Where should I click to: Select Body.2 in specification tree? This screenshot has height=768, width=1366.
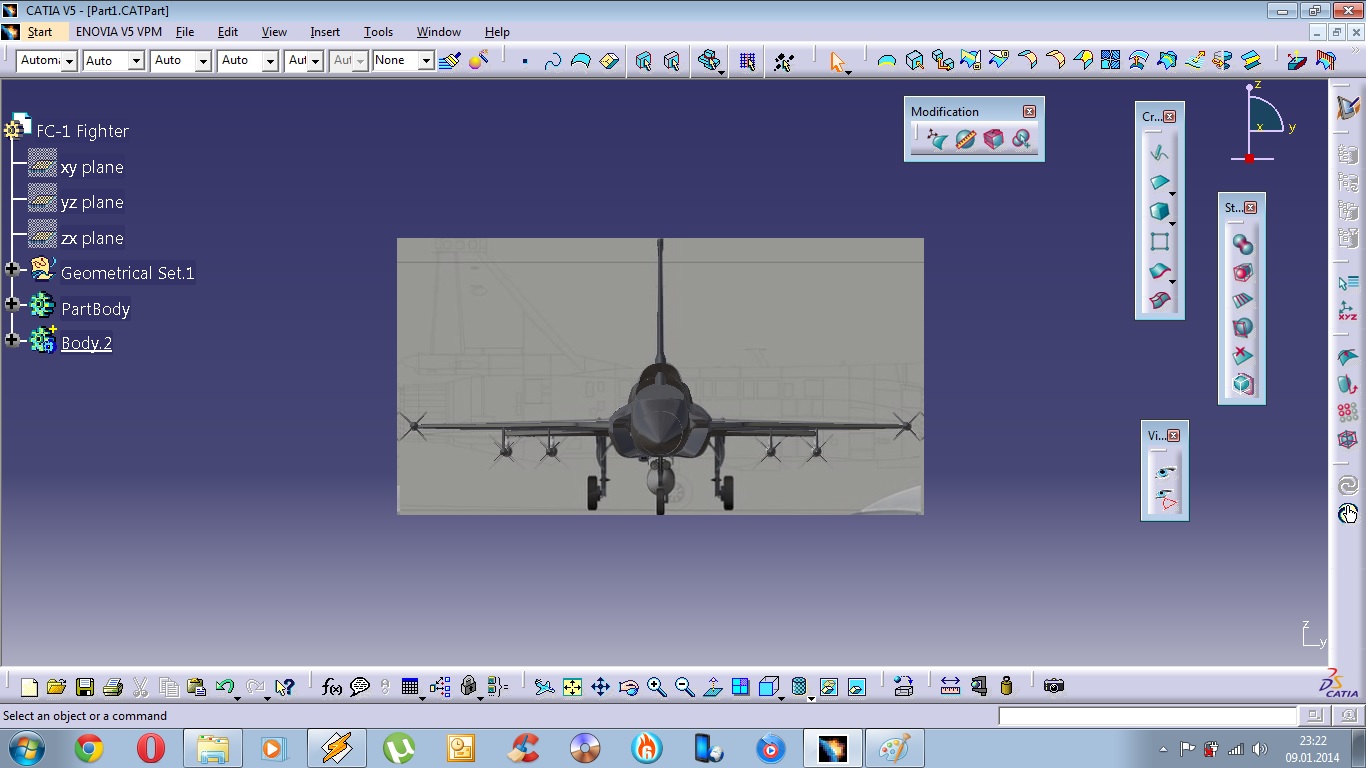[86, 343]
